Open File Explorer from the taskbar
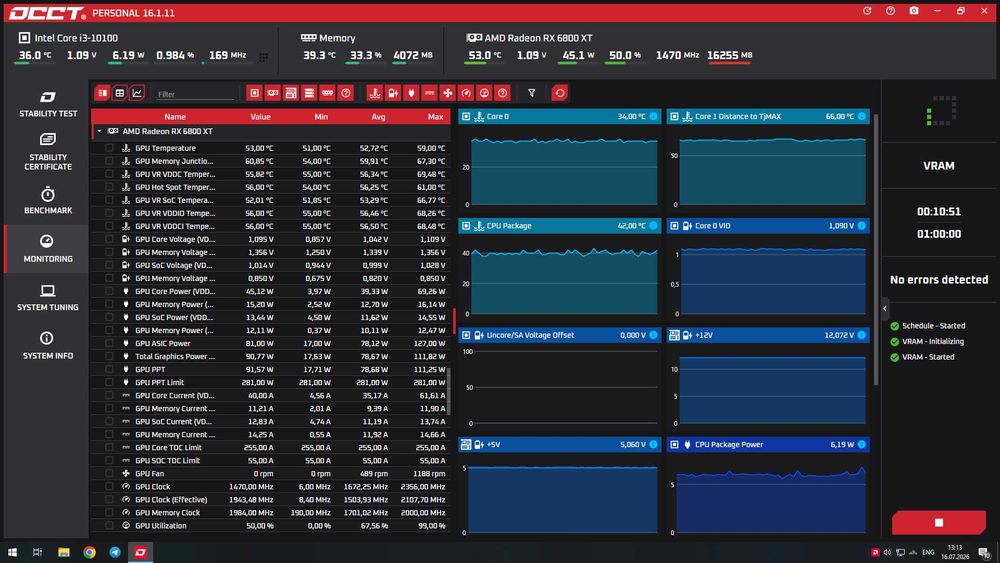Viewport: 1000px width, 563px height. point(64,552)
